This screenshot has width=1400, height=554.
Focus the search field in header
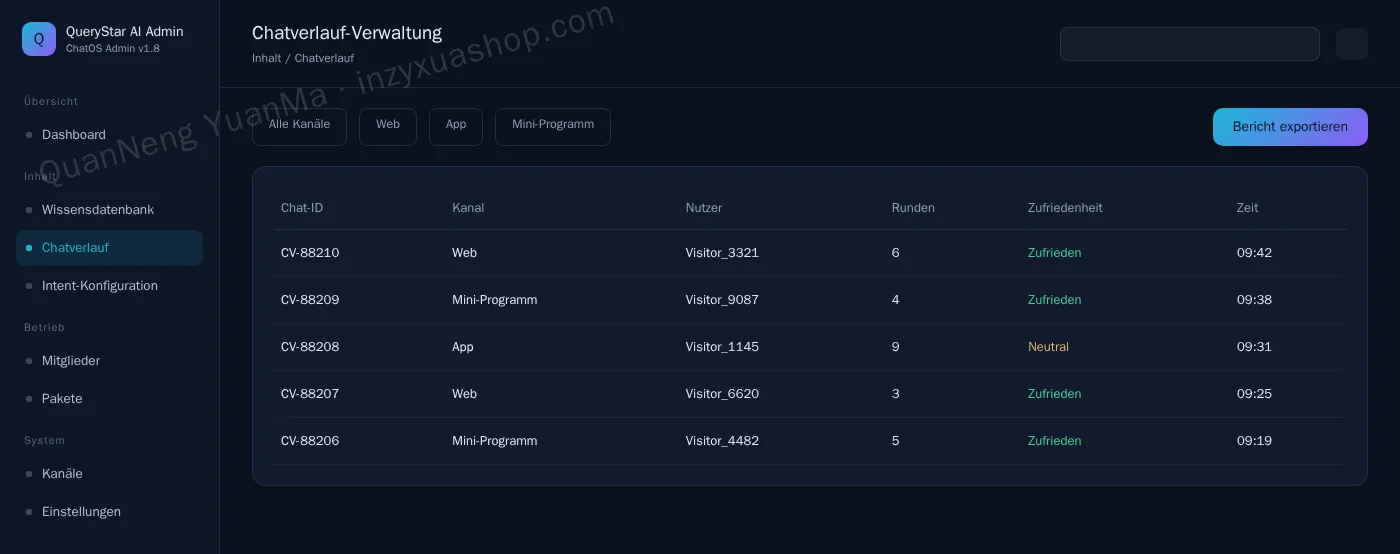pos(1190,44)
